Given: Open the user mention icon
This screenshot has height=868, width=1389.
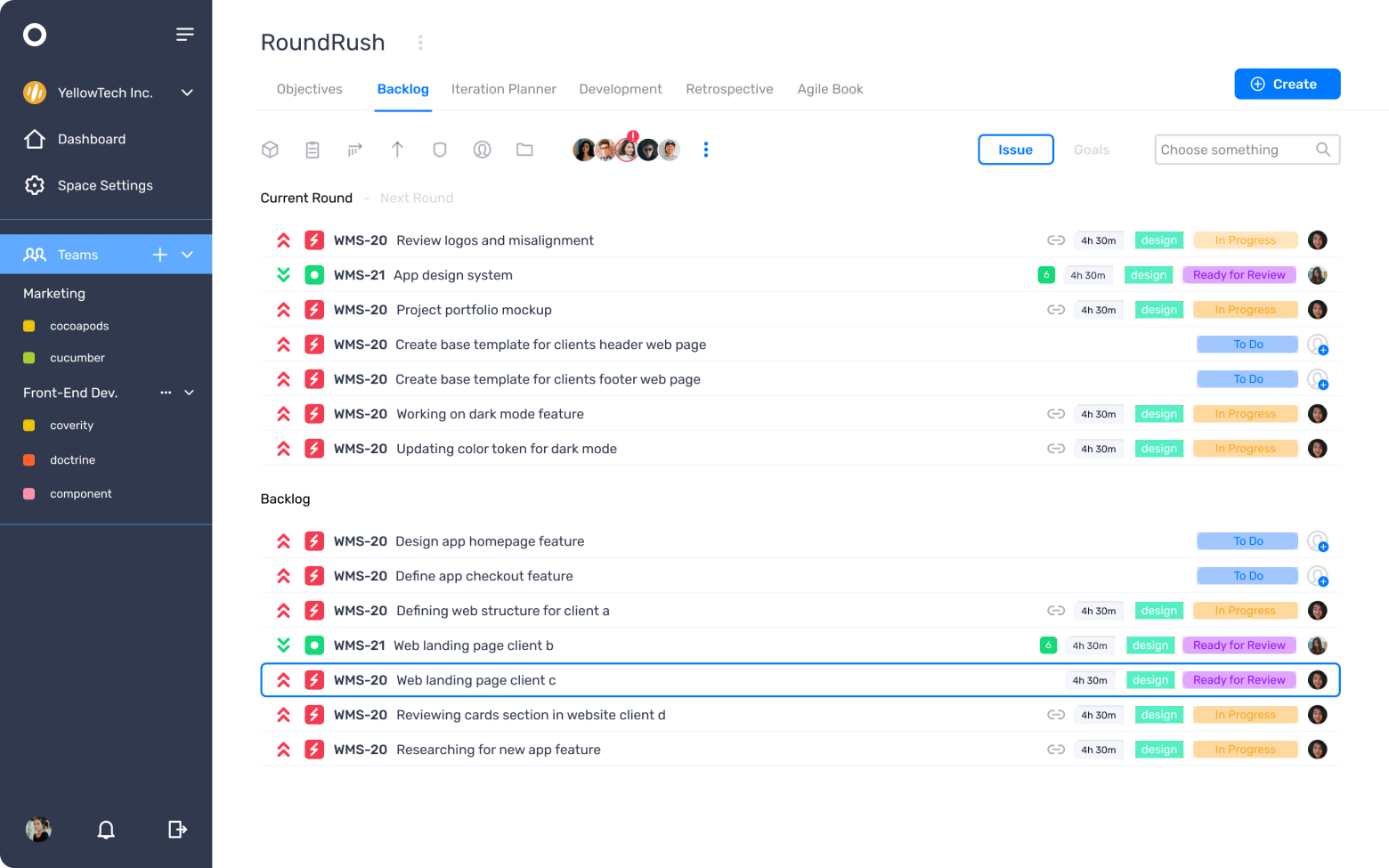Looking at the screenshot, I should pyautogui.click(x=482, y=150).
